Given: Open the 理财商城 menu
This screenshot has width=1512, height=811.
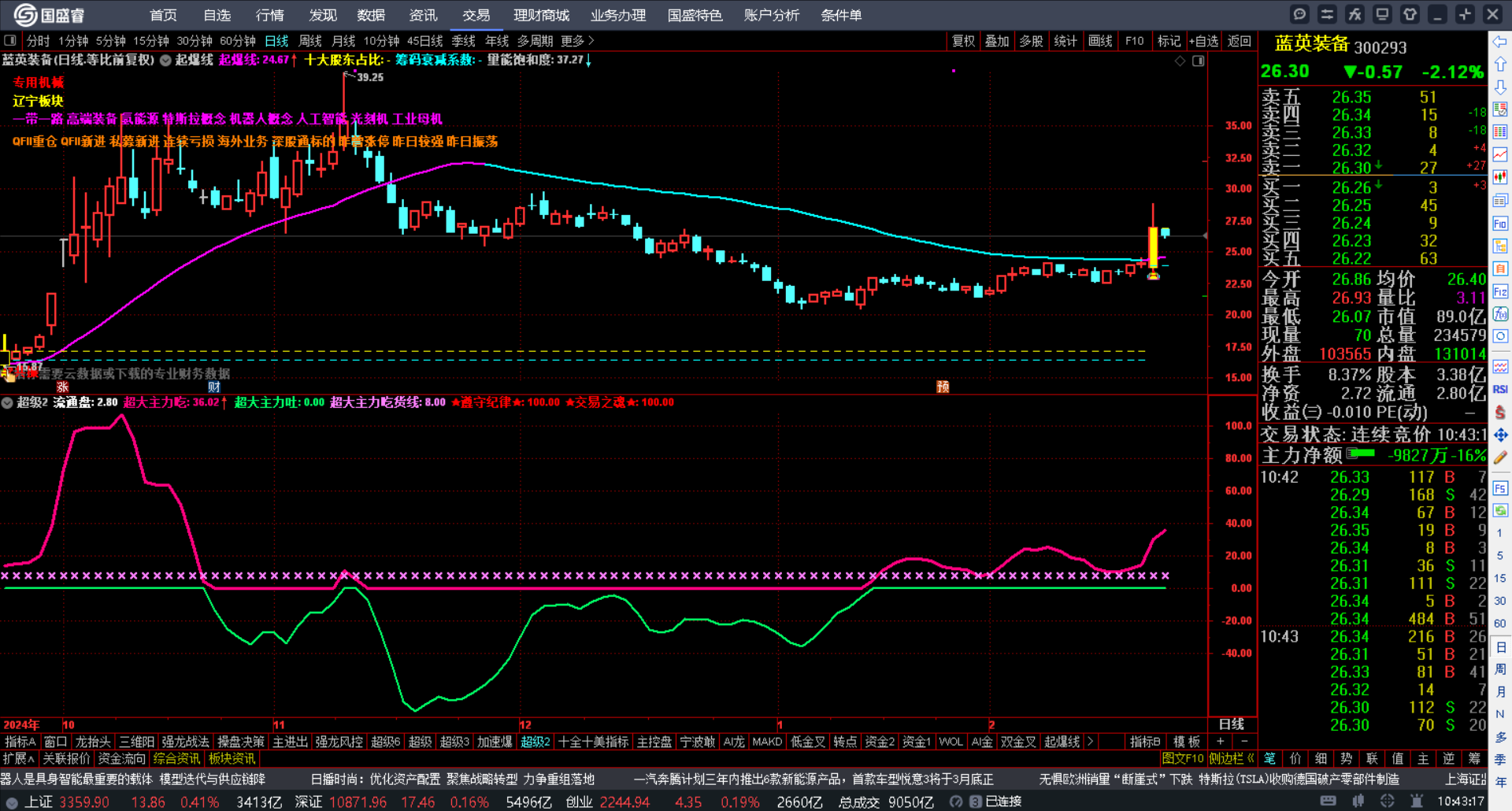Looking at the screenshot, I should pyautogui.click(x=541, y=15).
